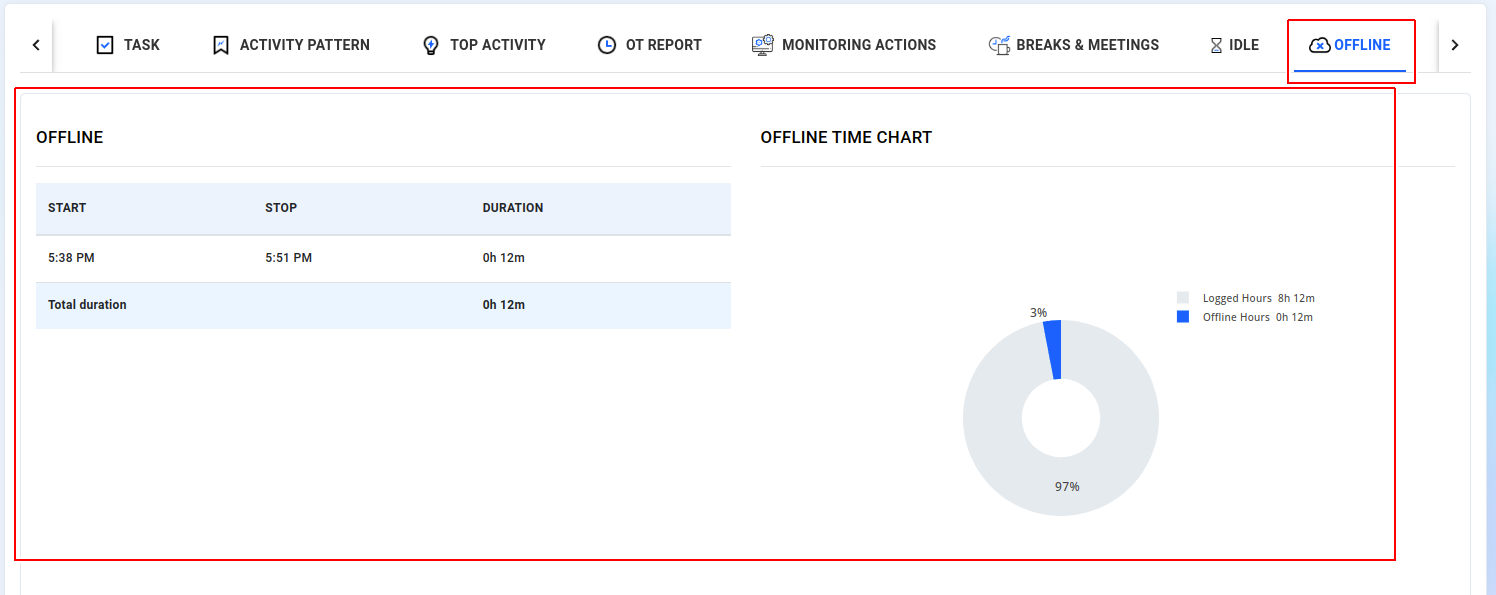1496x595 pixels.
Task: Click the Top Activity lightbulb icon
Action: (x=431, y=45)
